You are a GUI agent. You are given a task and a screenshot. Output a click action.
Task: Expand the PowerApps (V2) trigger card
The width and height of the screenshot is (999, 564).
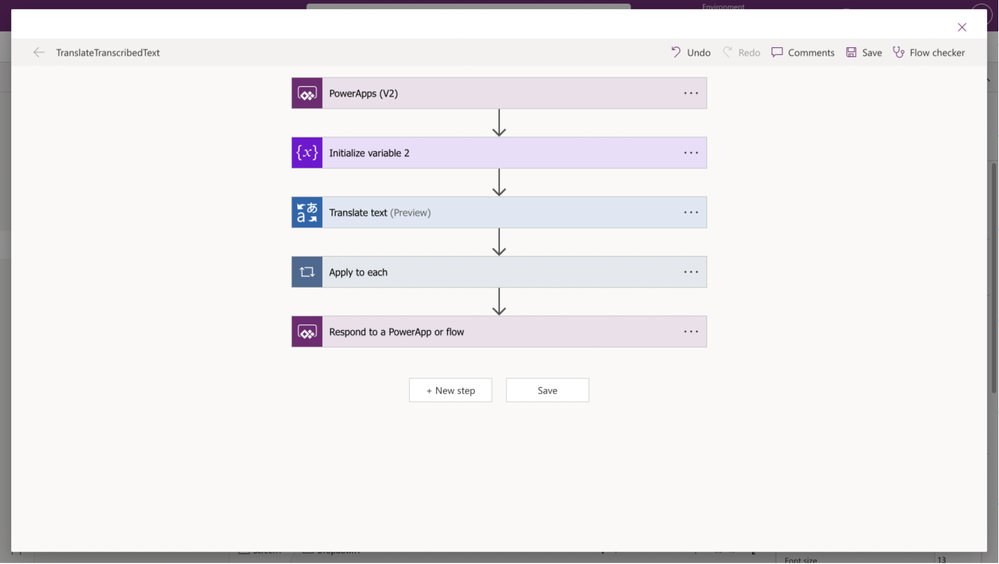pos(499,93)
